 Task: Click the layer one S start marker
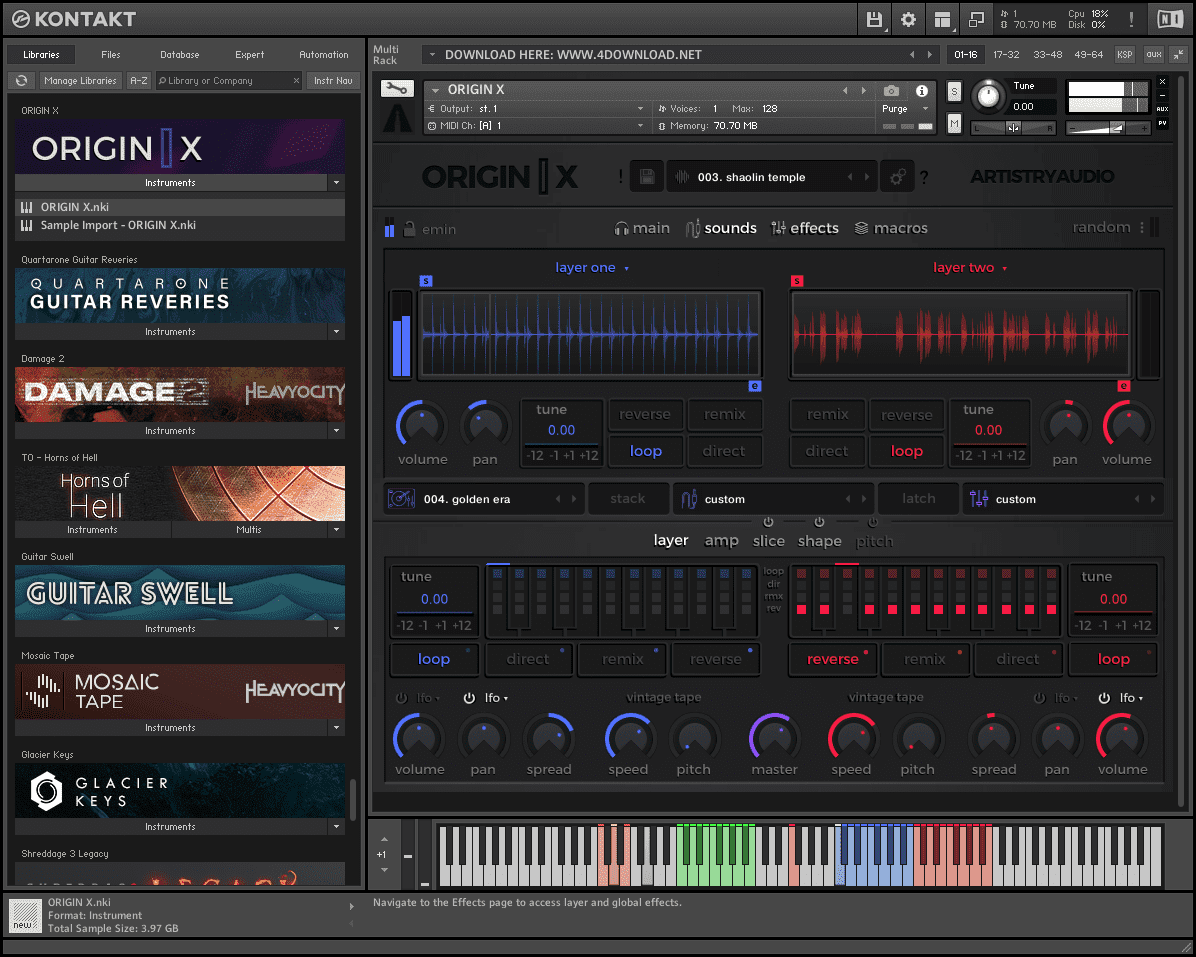pyautogui.click(x=426, y=281)
